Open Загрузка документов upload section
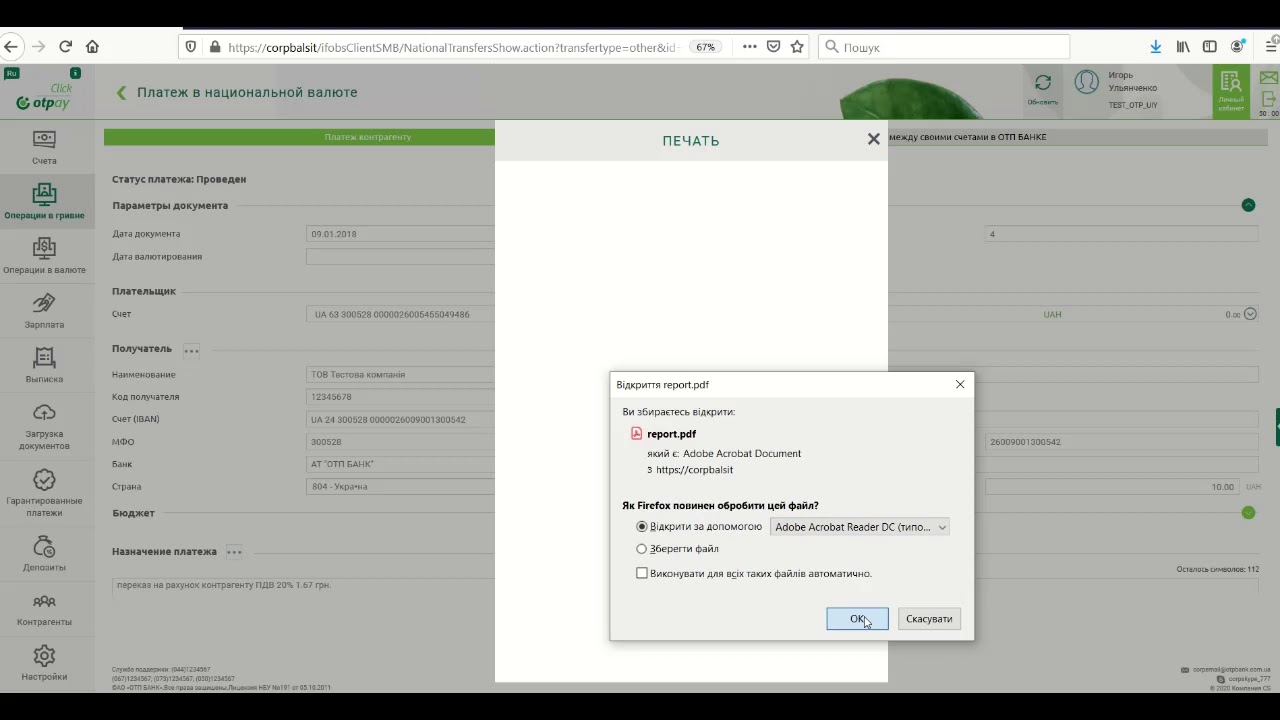Image resolution: width=1280 pixels, height=720 pixels. [x=44, y=426]
